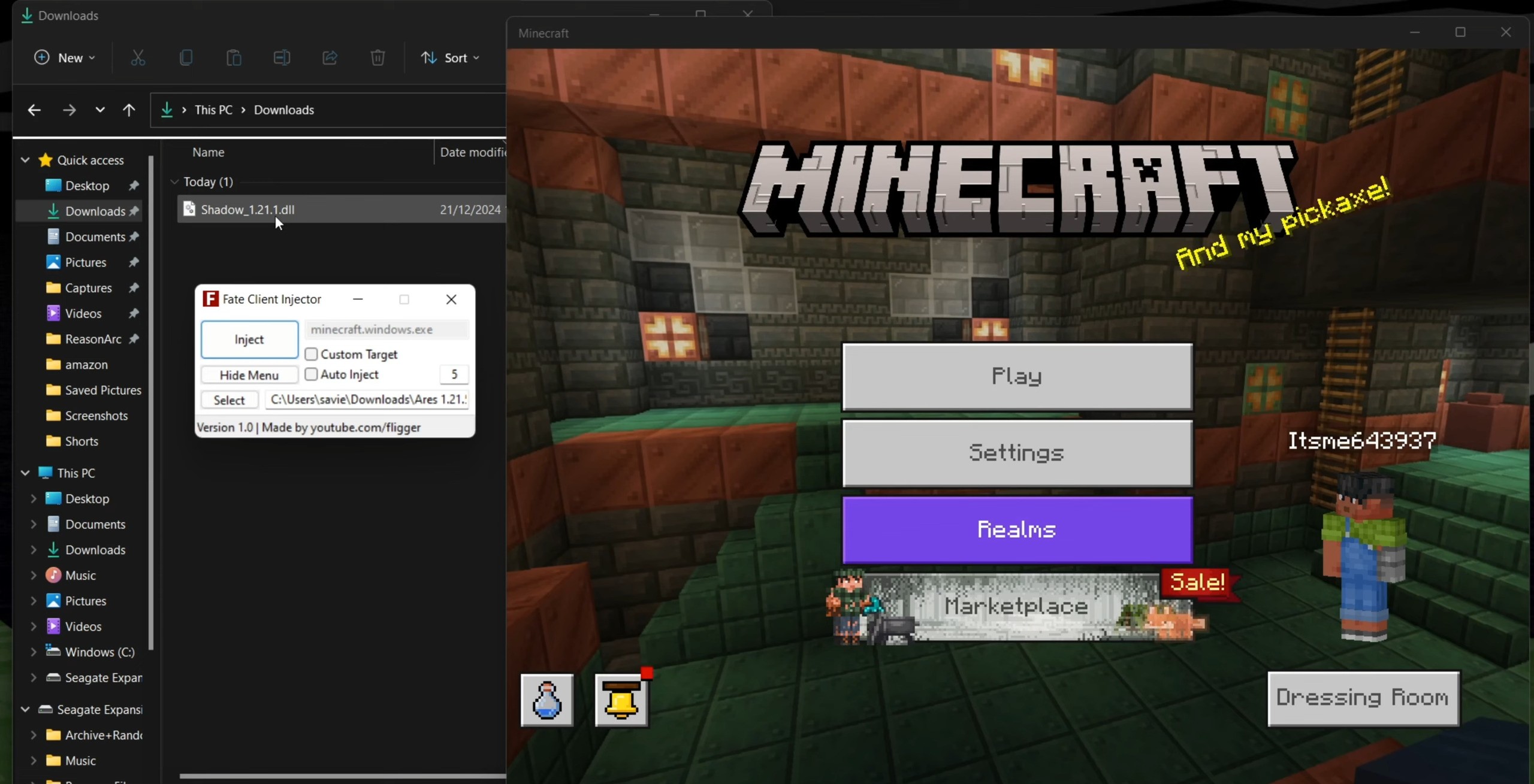Click the bell notifications icon in Minecraft
Screen dimensions: 1534x784
621,700
